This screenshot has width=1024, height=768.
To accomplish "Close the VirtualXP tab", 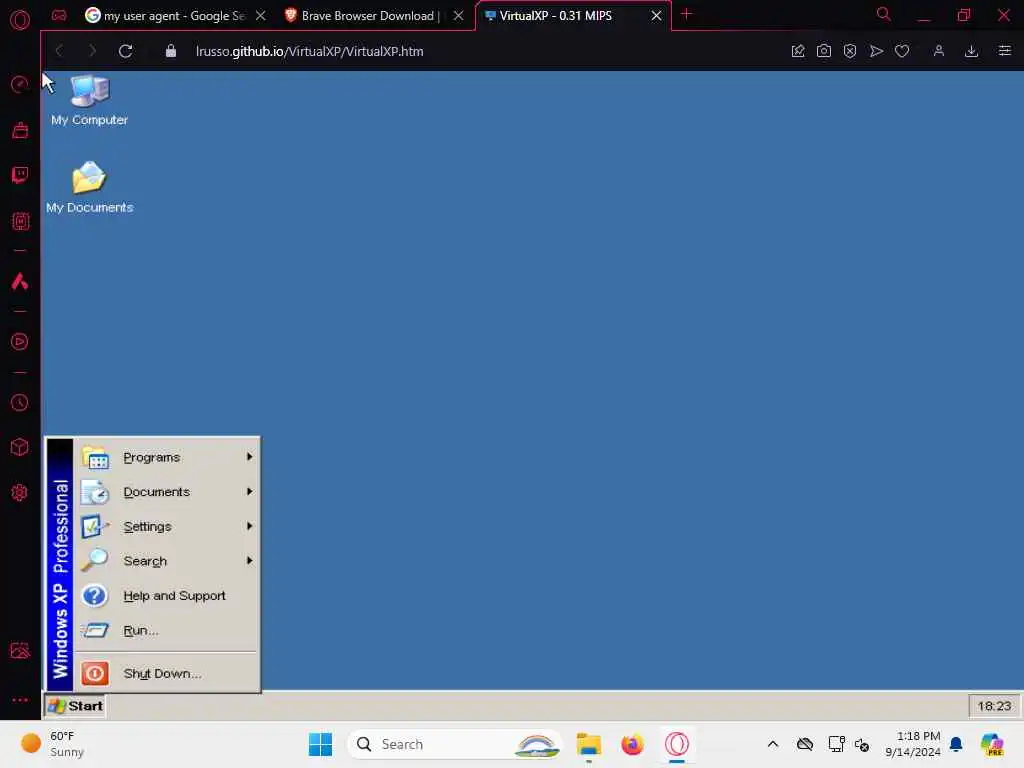I will click(656, 16).
